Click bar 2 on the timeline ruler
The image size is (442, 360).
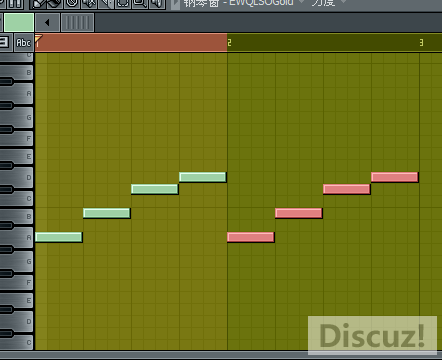click(229, 43)
